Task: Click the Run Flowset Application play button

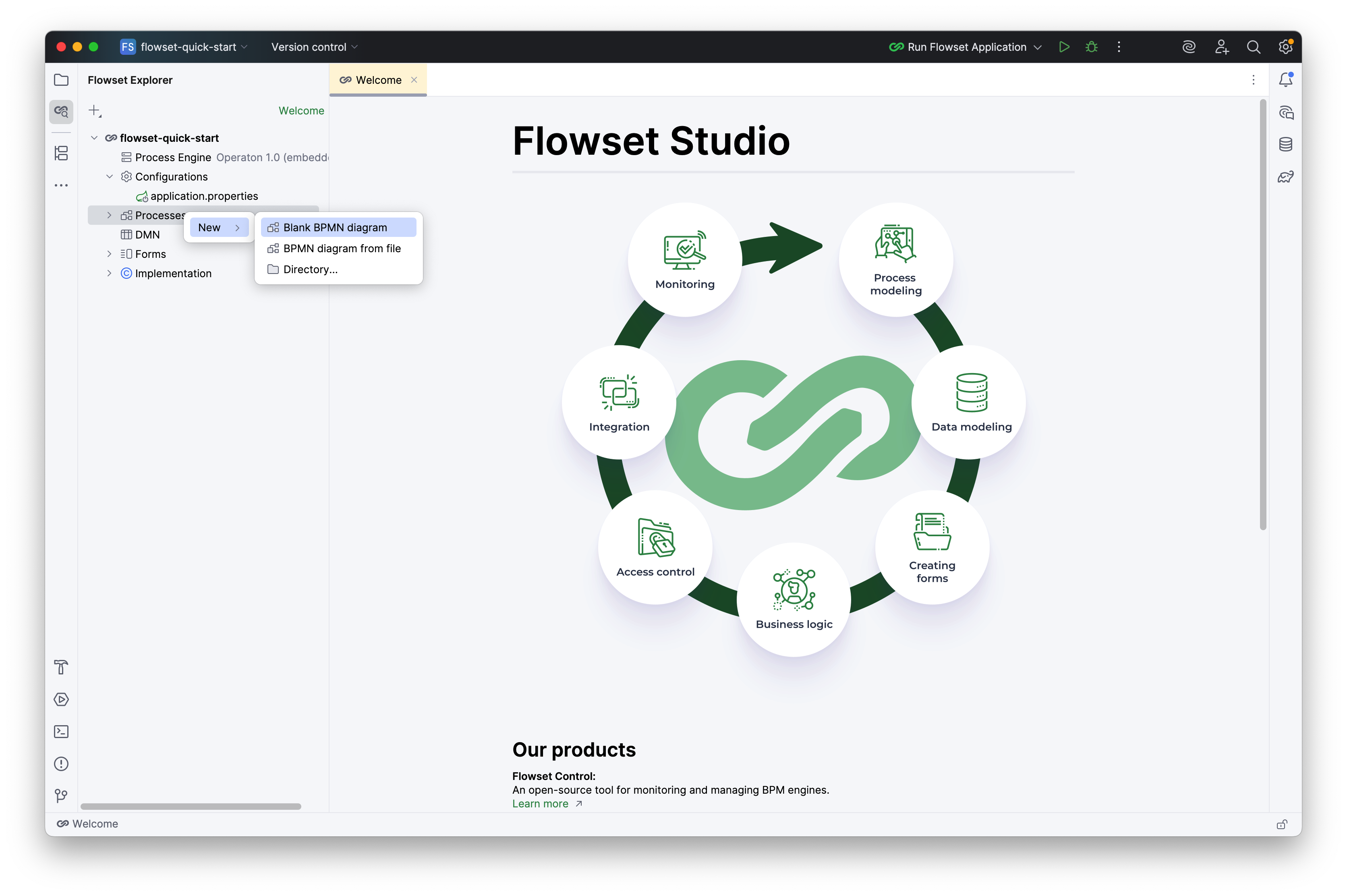Action: click(1064, 47)
